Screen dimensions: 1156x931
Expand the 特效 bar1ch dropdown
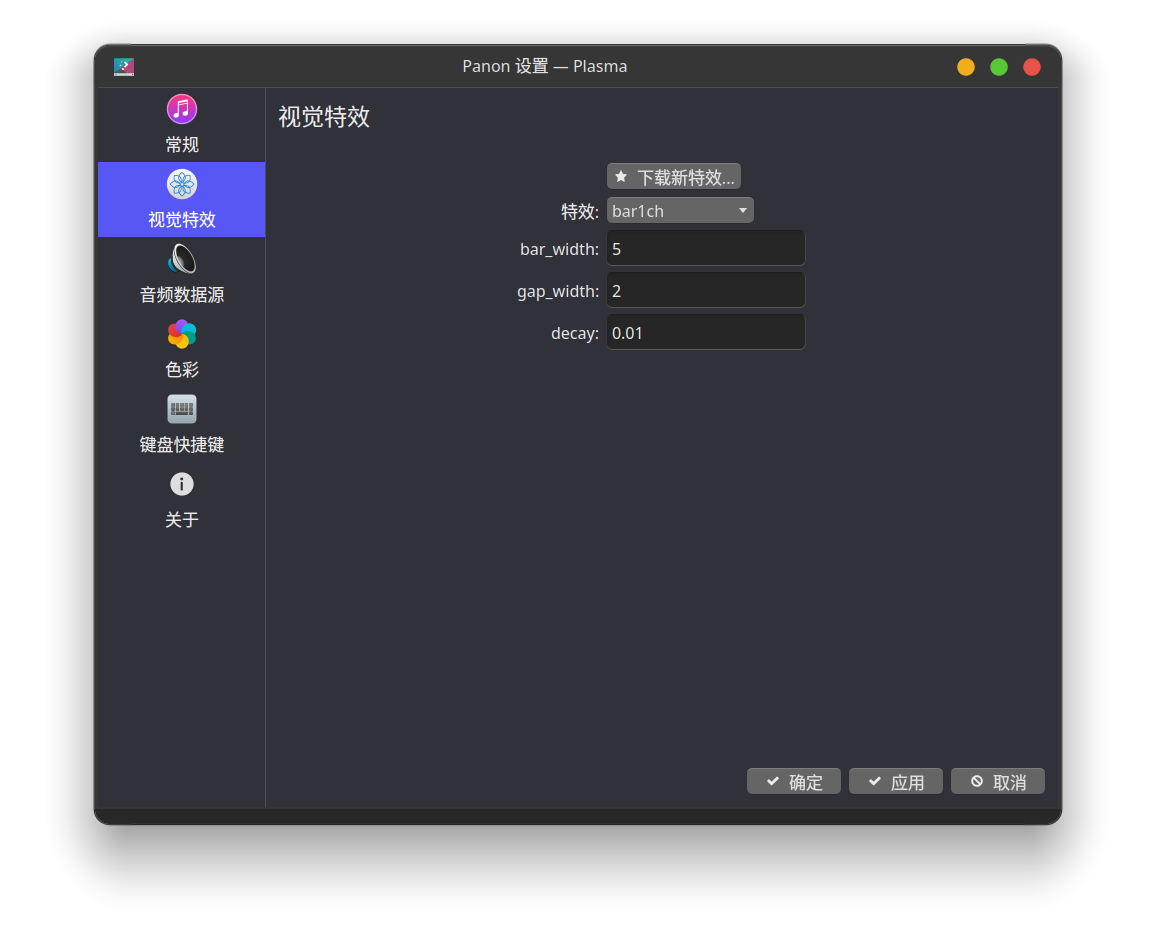(x=680, y=211)
